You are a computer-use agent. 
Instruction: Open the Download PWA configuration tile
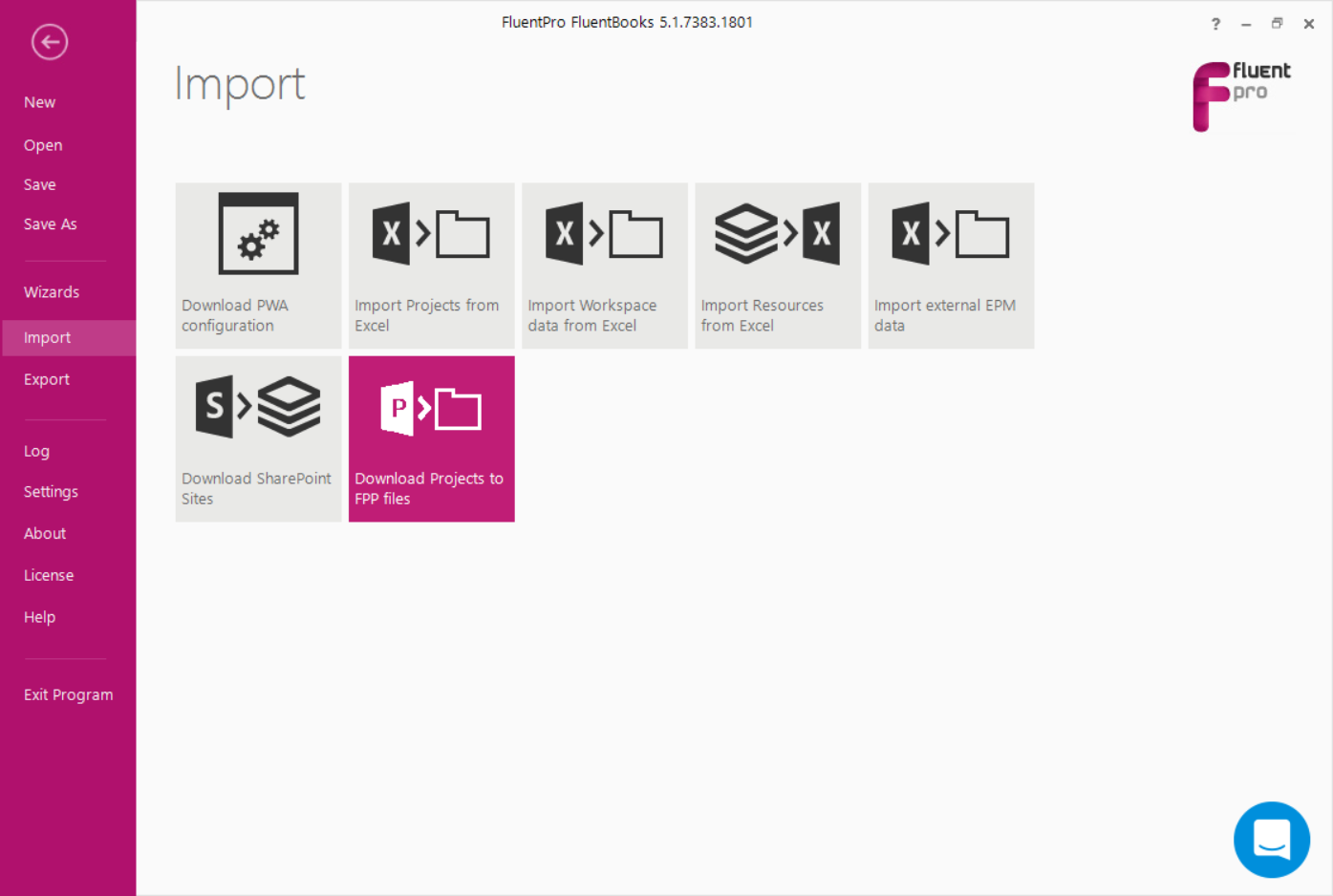(258, 266)
